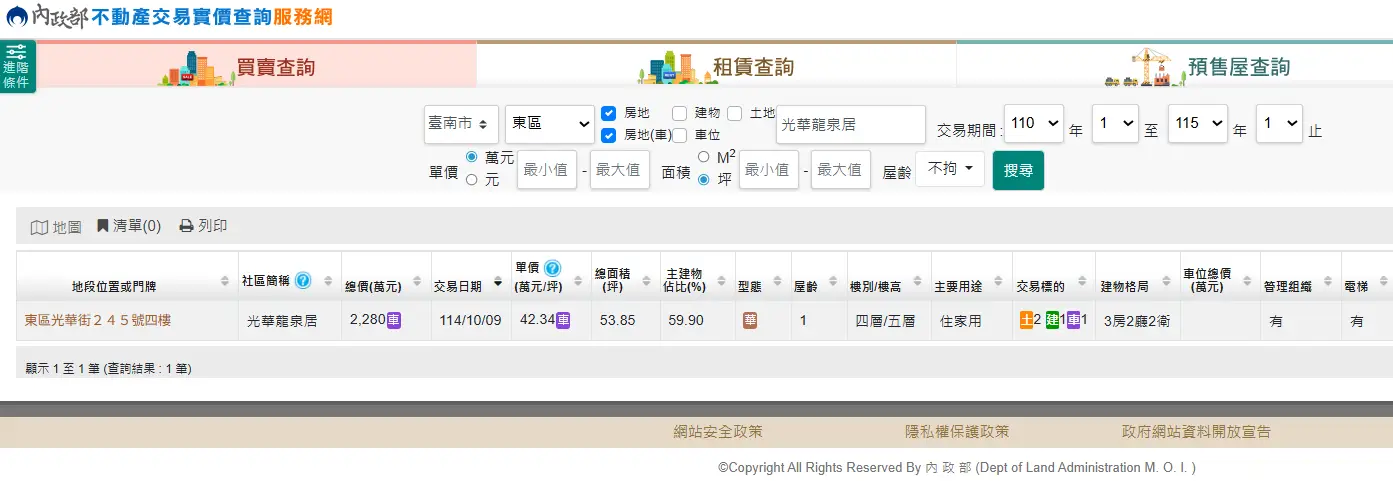Click the 社區簡稱 help question mark icon
This screenshot has height=481, width=1393.
tap(303, 280)
